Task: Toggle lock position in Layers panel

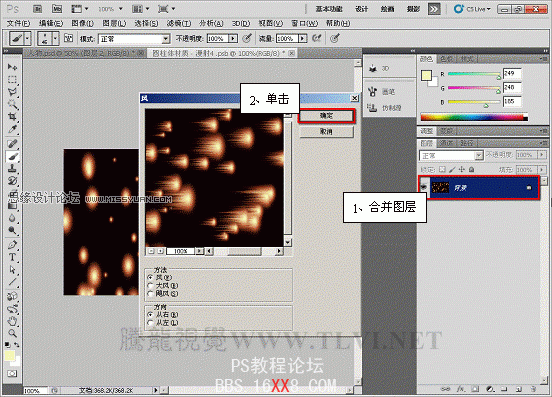Action: coord(462,170)
